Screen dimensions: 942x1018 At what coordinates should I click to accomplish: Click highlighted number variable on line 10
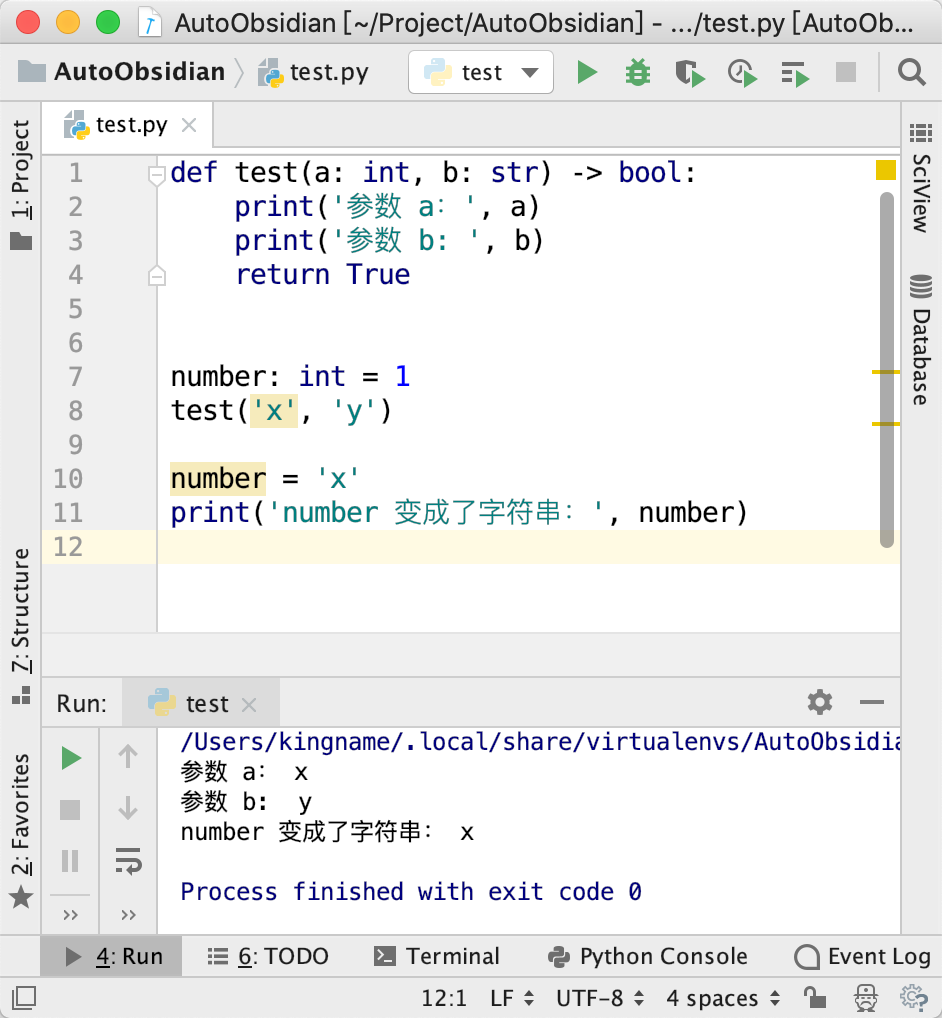[x=218, y=479]
